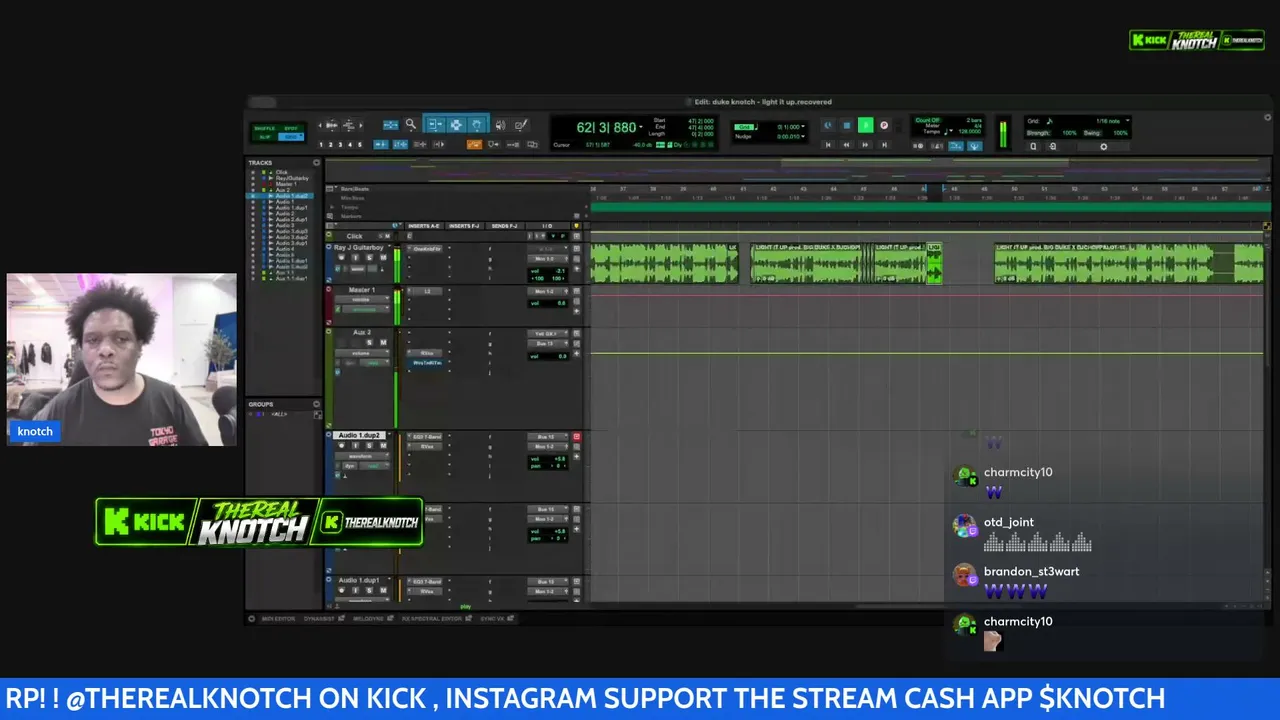Select the Scrubber speaker tool
The width and height of the screenshot is (1280, 720).
500,125
